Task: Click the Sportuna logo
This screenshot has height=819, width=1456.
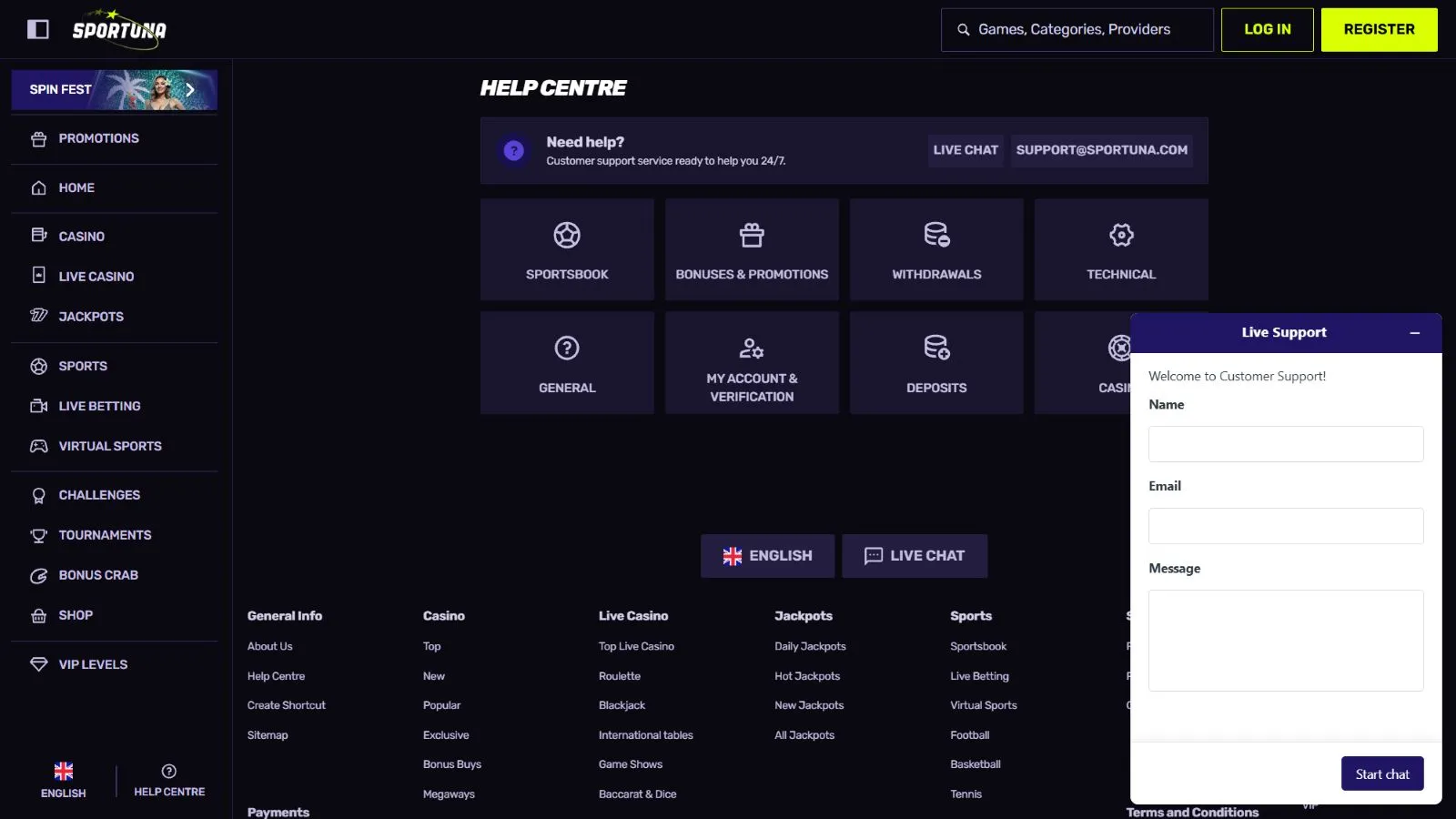Action: 119,29
